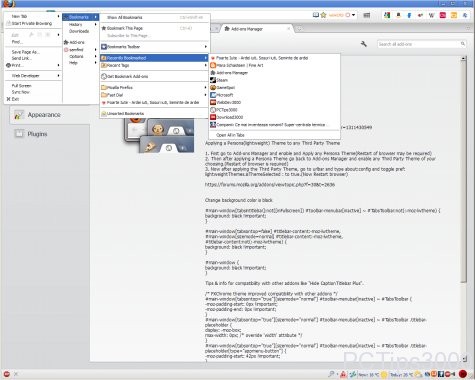Expand the Recent Tags submenu arrow
Image resolution: width=475 pixels, height=380 pixels.
tap(206, 65)
